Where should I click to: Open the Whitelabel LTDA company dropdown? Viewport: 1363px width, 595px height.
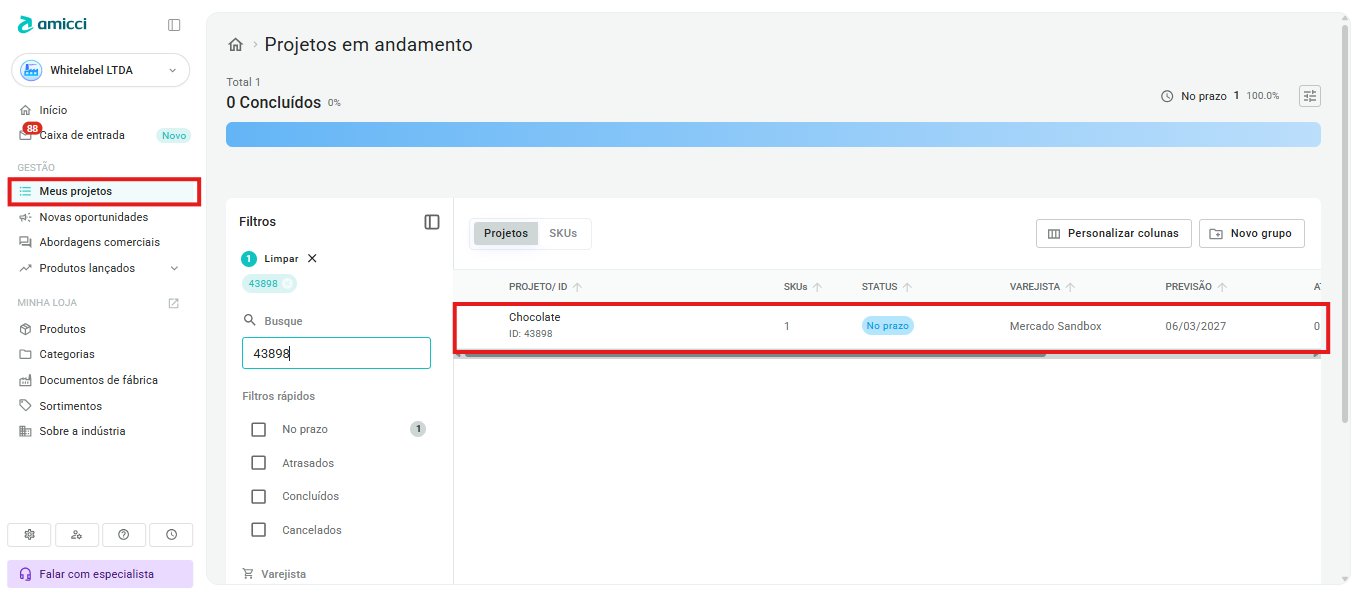pyautogui.click(x=101, y=70)
